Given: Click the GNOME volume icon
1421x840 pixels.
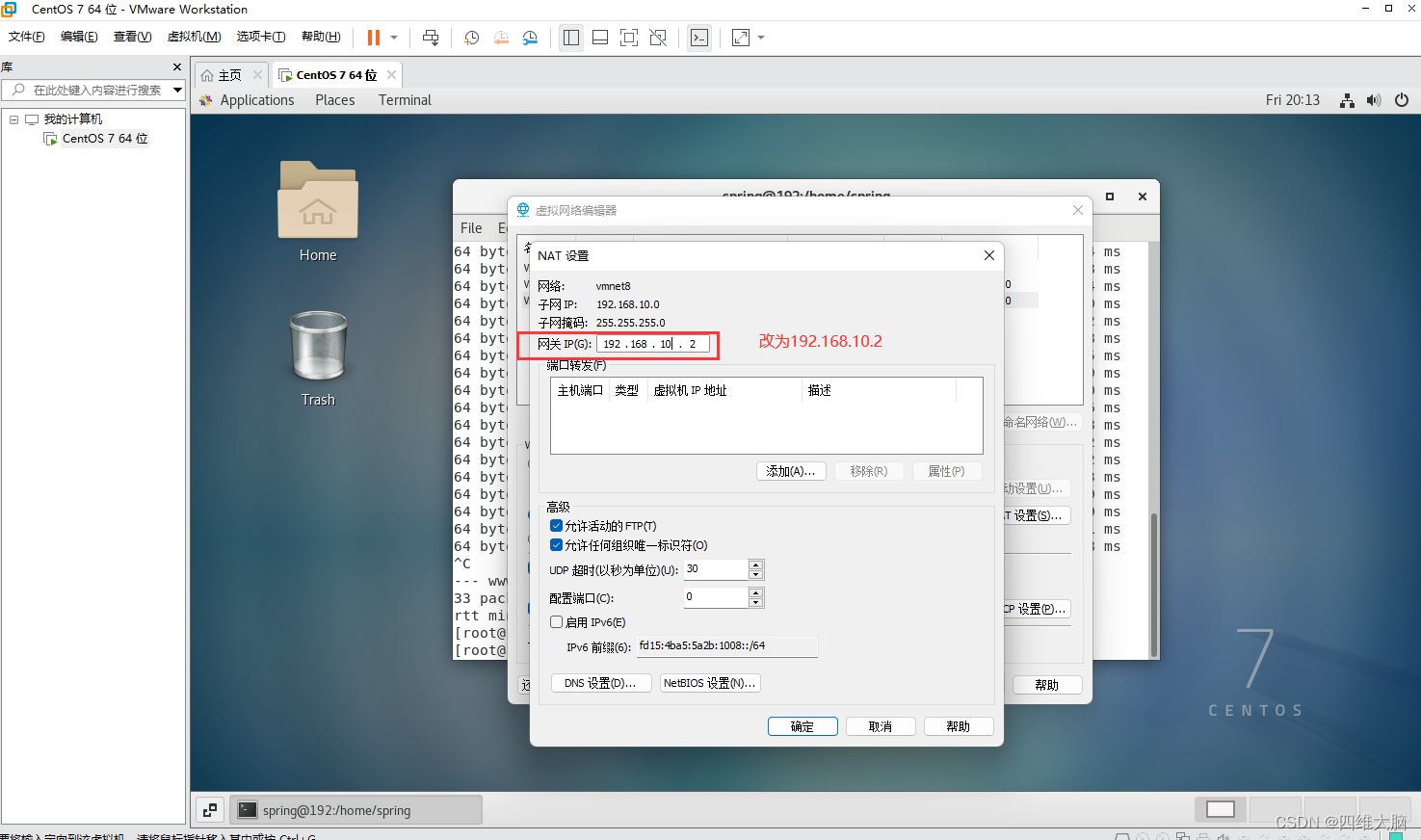Looking at the screenshot, I should pos(1374,100).
